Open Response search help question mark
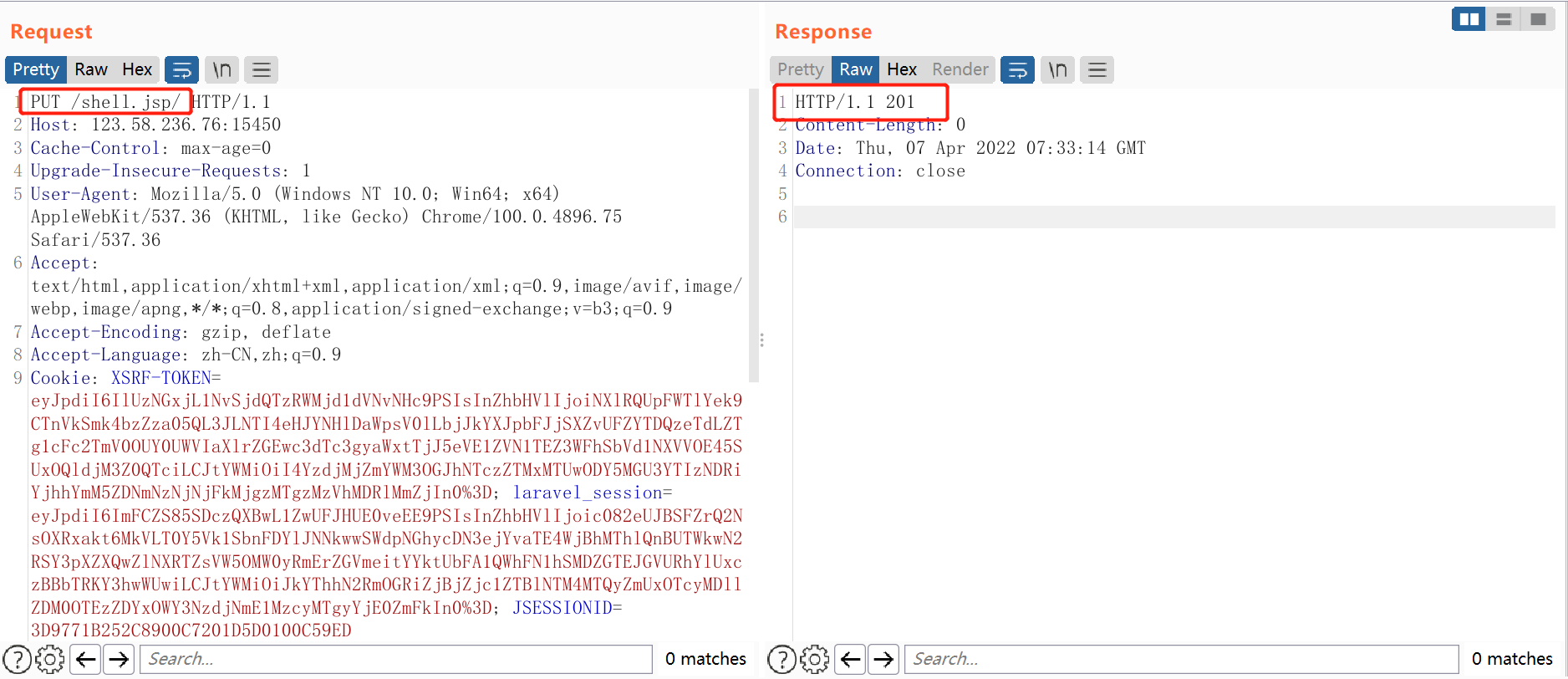 782,660
